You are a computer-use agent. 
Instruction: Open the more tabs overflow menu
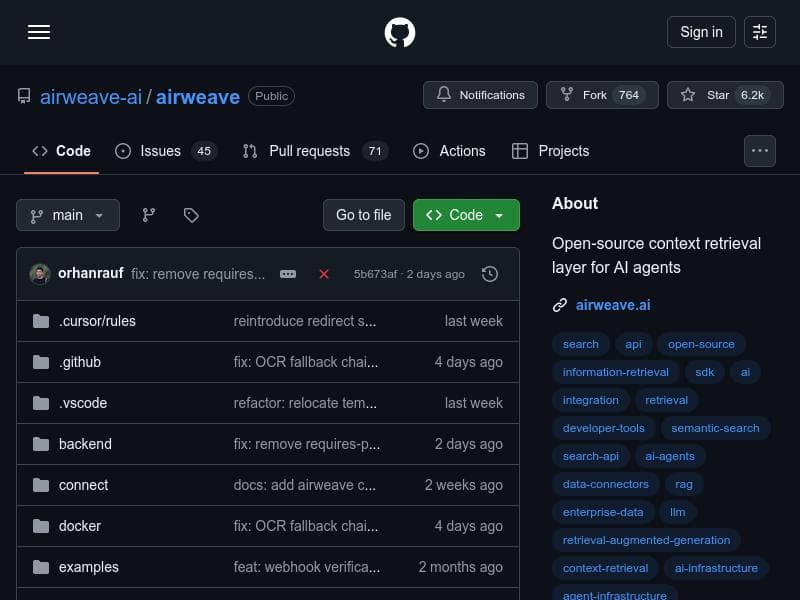[x=760, y=151]
